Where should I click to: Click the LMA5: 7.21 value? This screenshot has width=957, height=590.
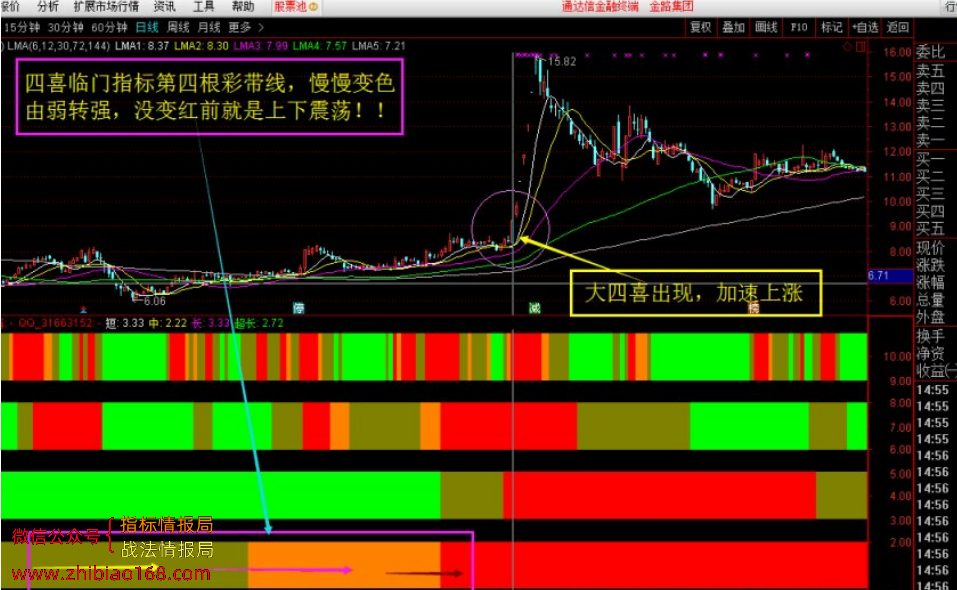coord(379,46)
